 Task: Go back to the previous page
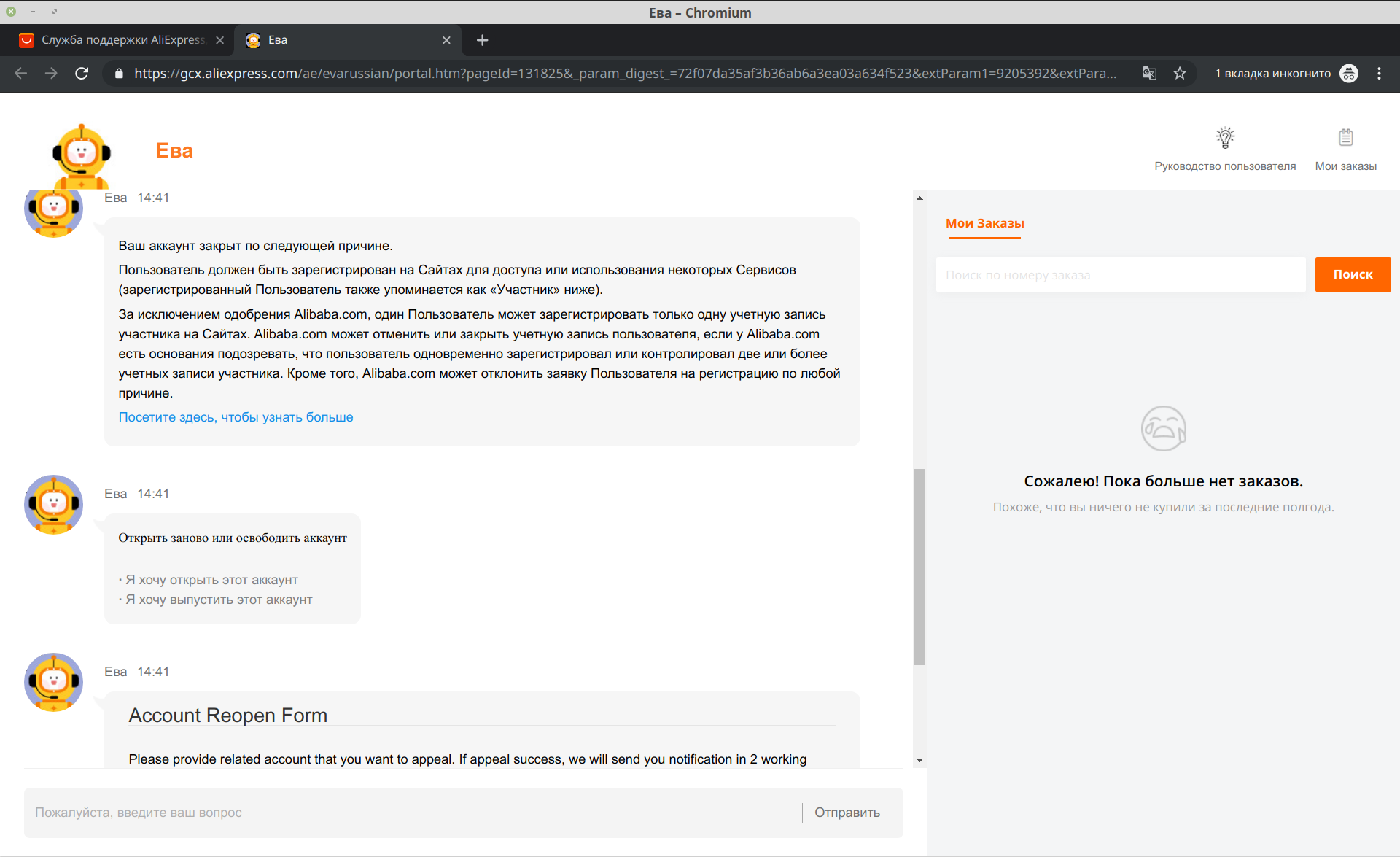point(20,73)
